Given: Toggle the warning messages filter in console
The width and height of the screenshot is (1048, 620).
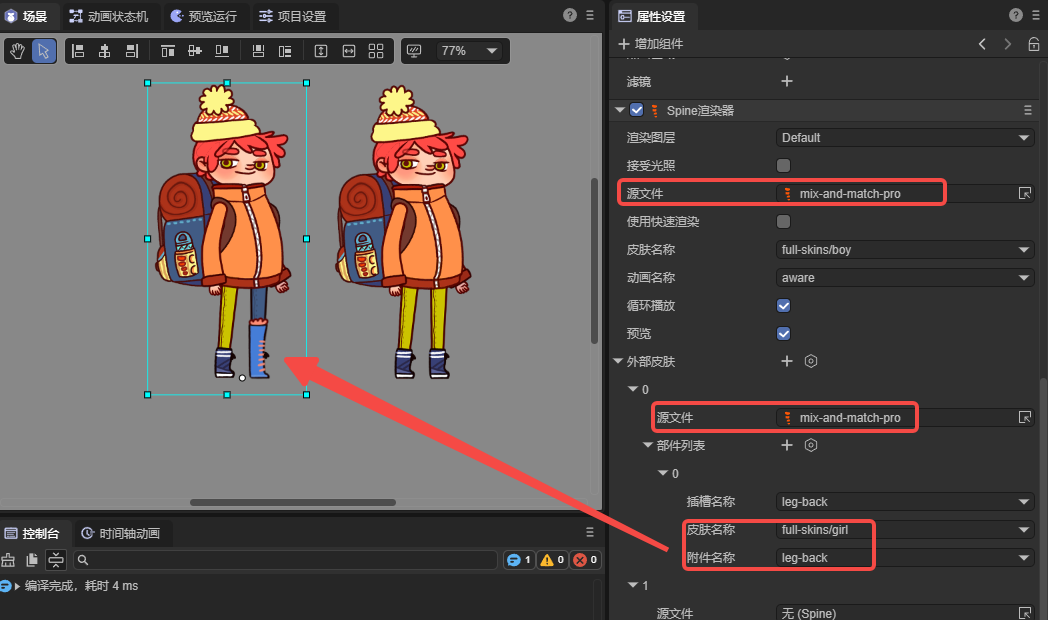Looking at the screenshot, I should pyautogui.click(x=553, y=560).
